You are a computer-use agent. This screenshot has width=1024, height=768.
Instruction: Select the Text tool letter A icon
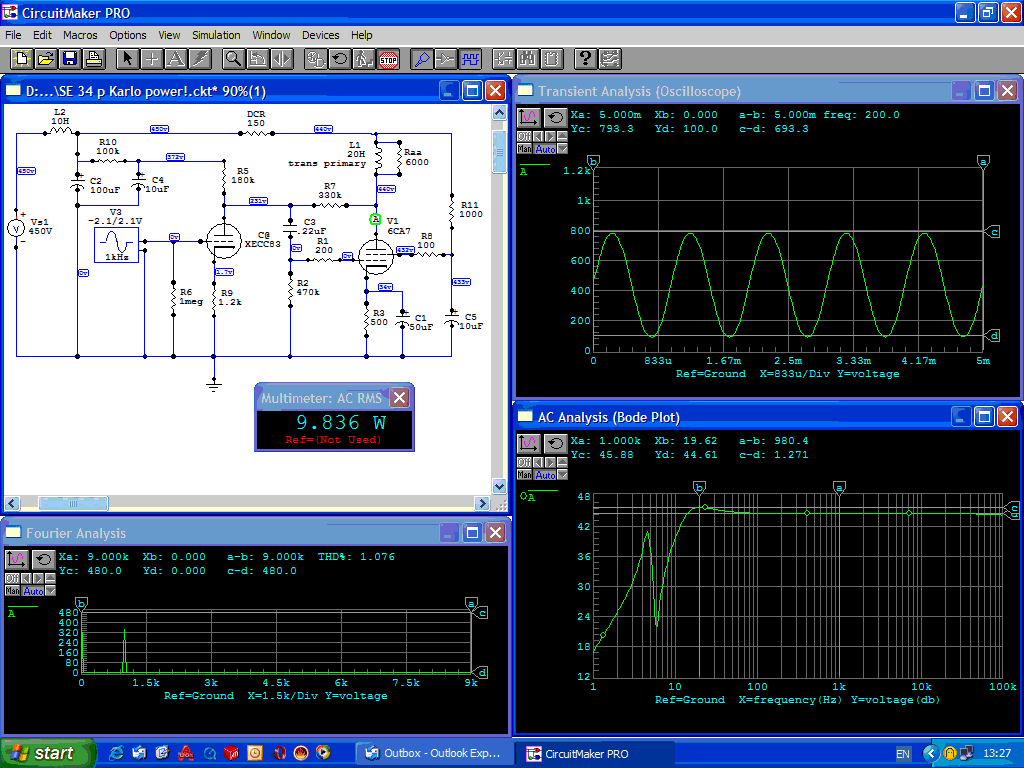176,59
